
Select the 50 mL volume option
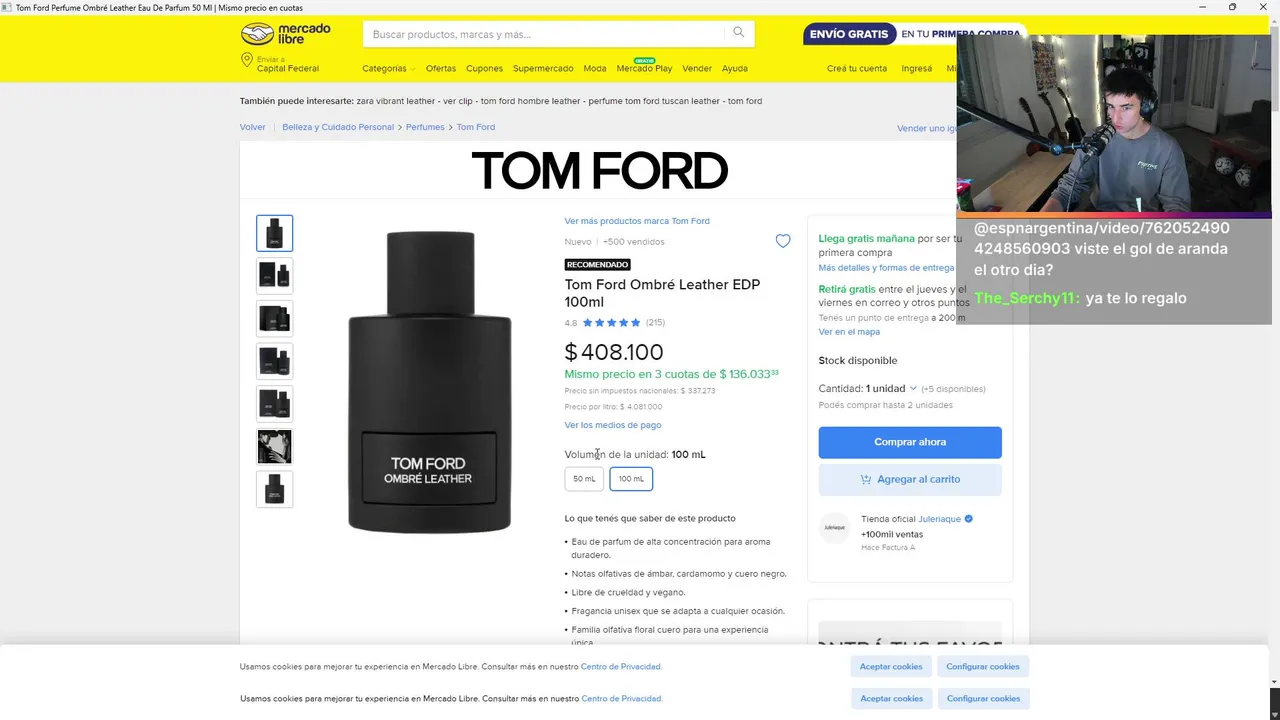(584, 479)
